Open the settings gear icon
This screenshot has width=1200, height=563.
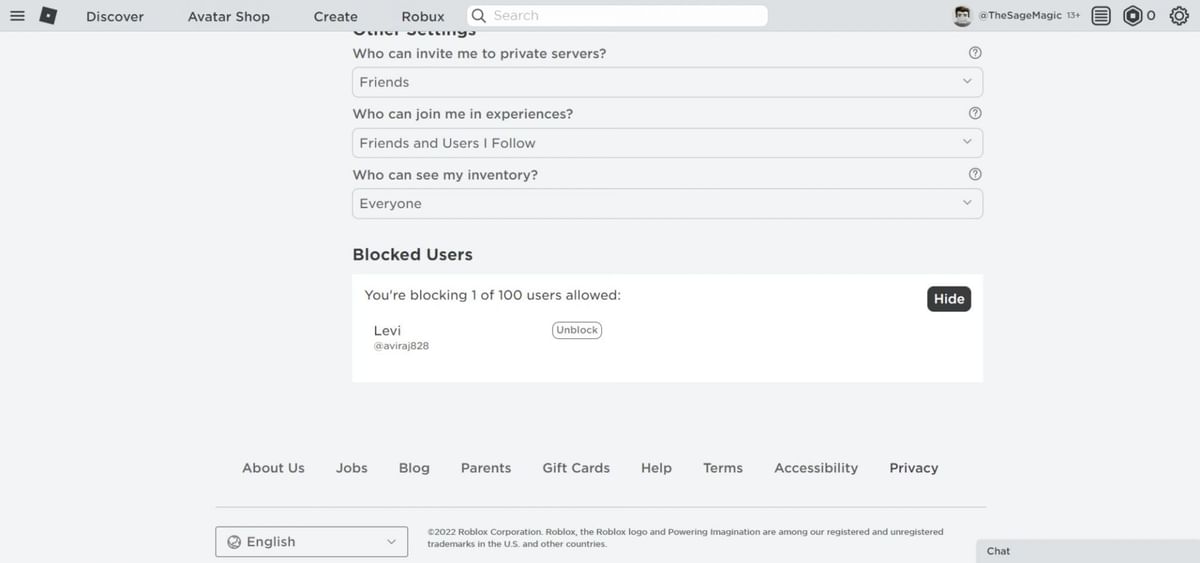click(1178, 16)
